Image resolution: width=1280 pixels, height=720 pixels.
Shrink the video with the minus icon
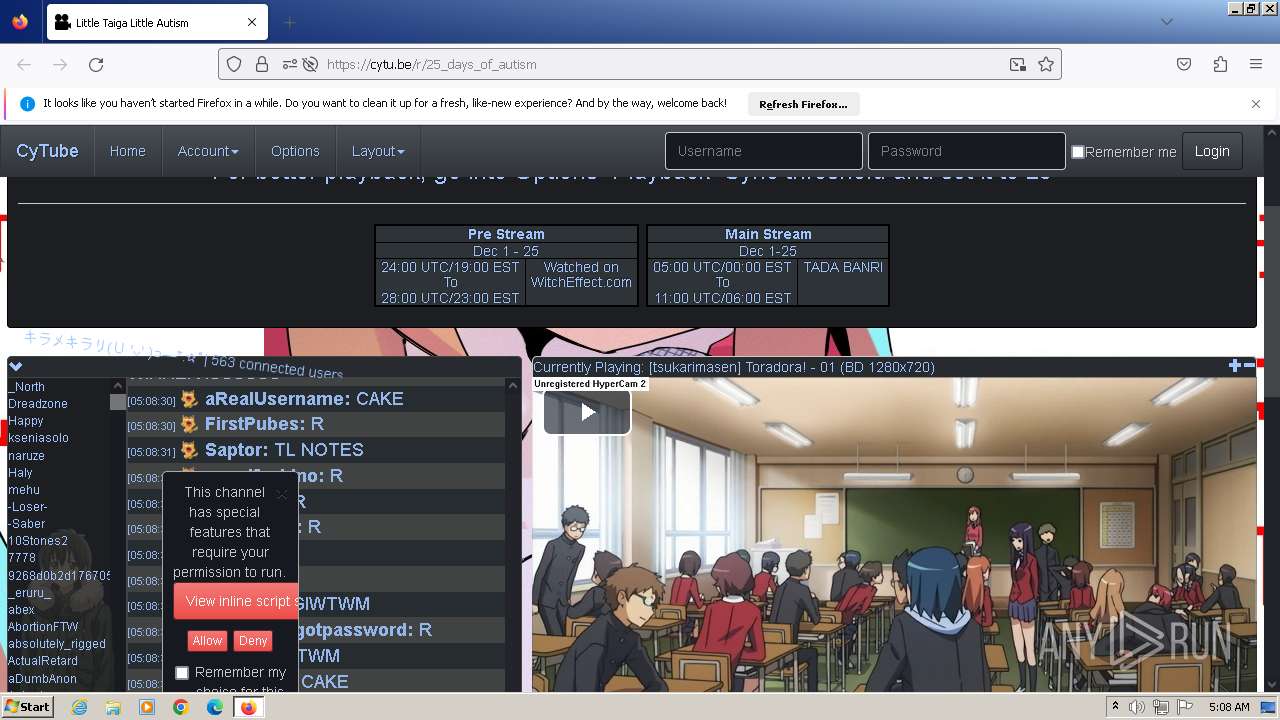click(1249, 366)
